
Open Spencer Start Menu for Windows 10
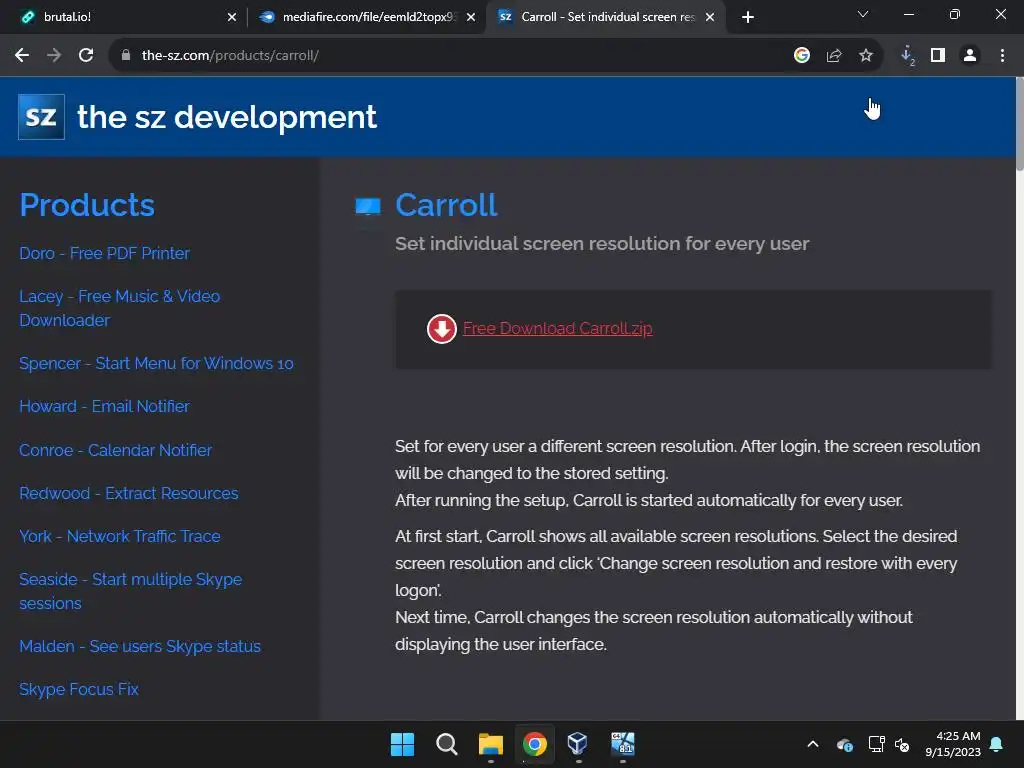(x=156, y=364)
